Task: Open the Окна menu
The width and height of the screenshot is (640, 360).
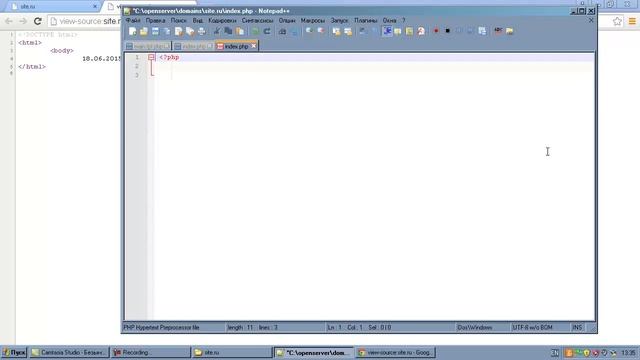Action: click(x=389, y=20)
